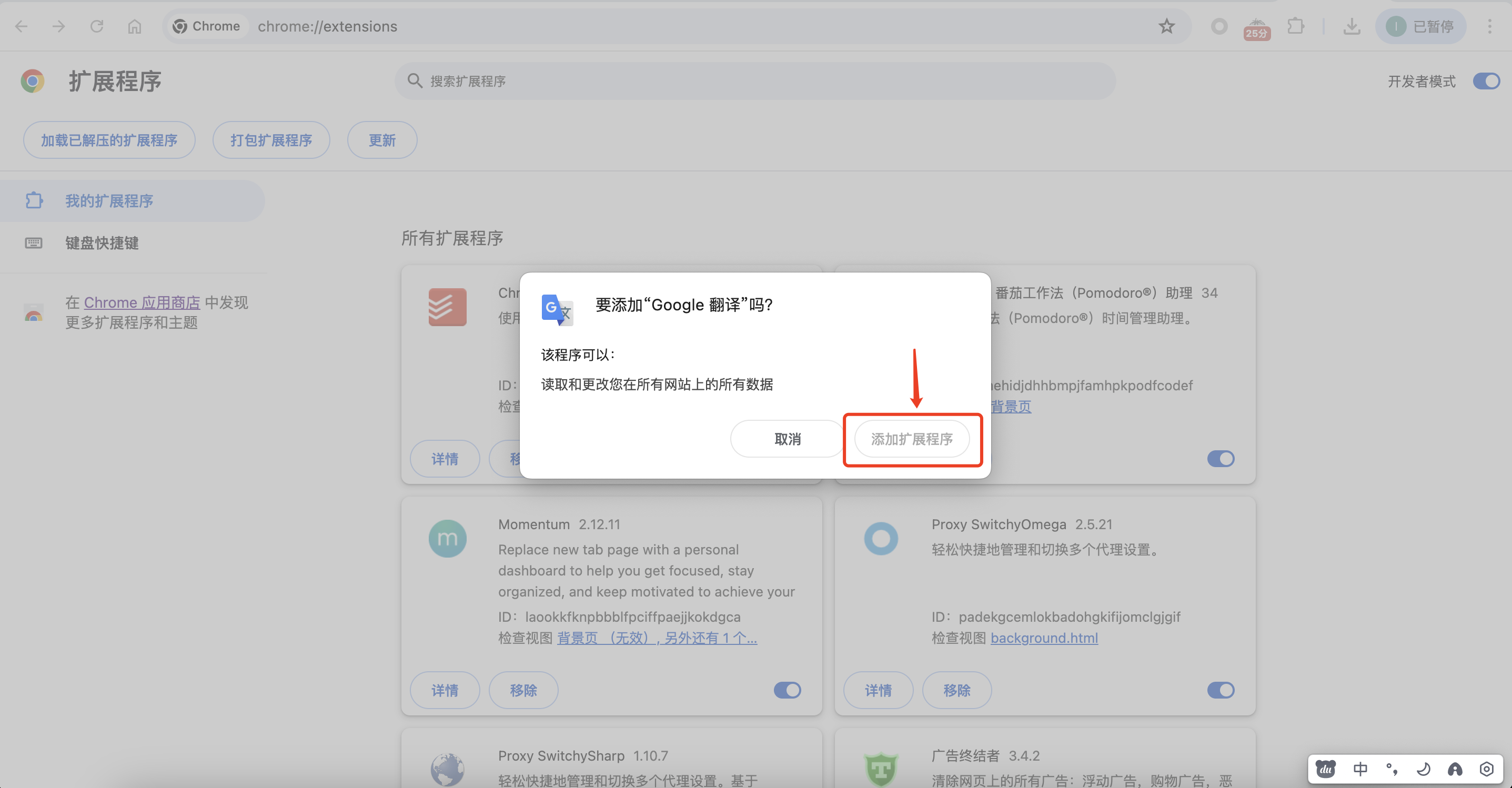Toggle 开发者模式 switch

coord(1486,81)
